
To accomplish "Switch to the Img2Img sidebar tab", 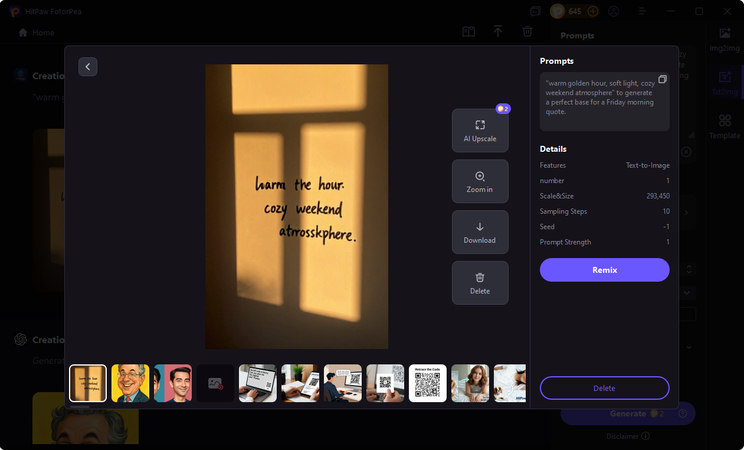I will [x=725, y=40].
